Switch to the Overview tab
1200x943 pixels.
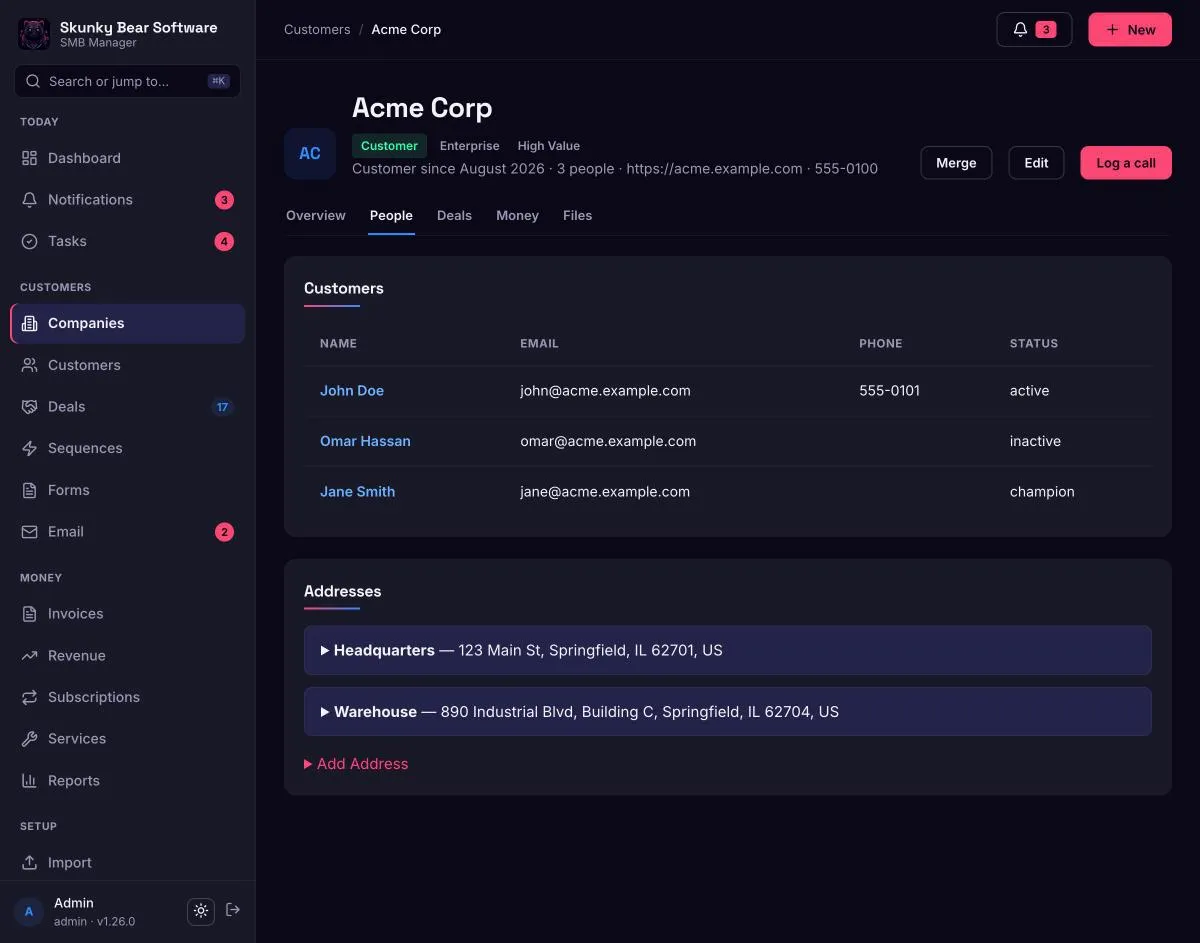pyautogui.click(x=316, y=215)
